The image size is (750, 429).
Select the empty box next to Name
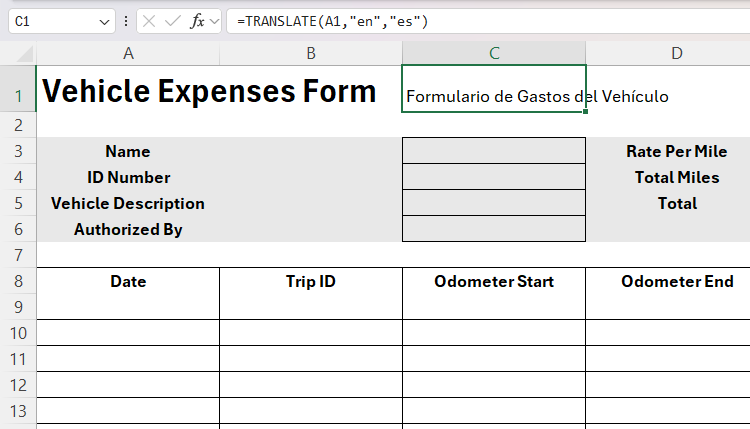tap(493, 151)
